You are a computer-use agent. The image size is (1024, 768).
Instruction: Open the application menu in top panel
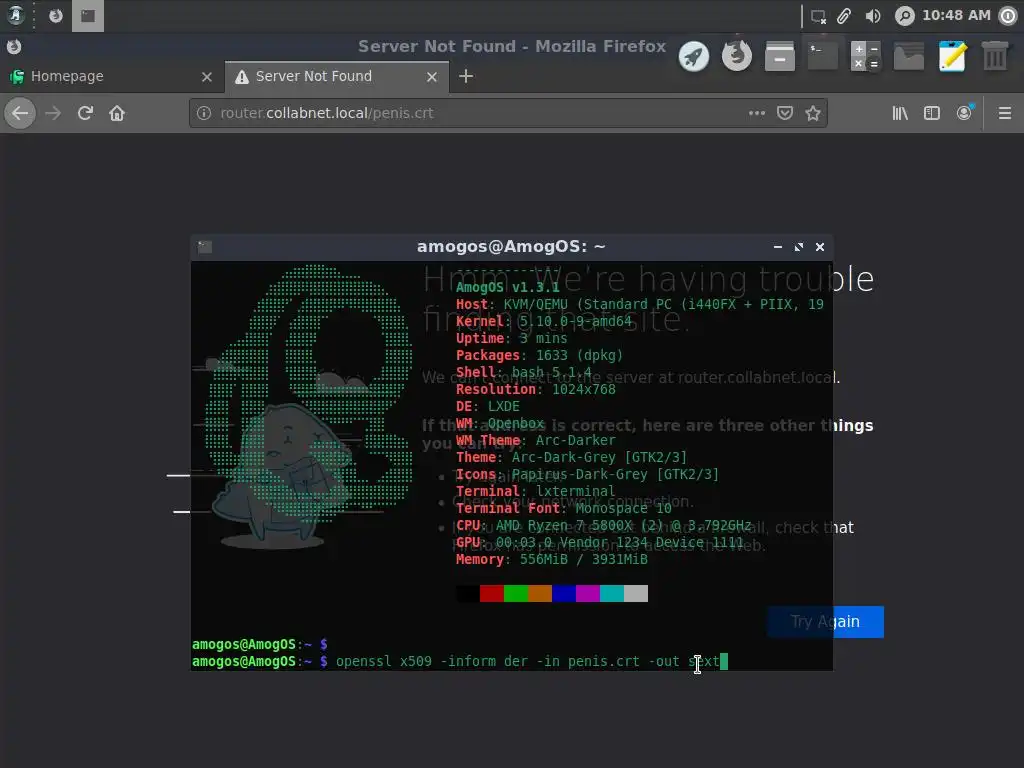(x=15, y=16)
